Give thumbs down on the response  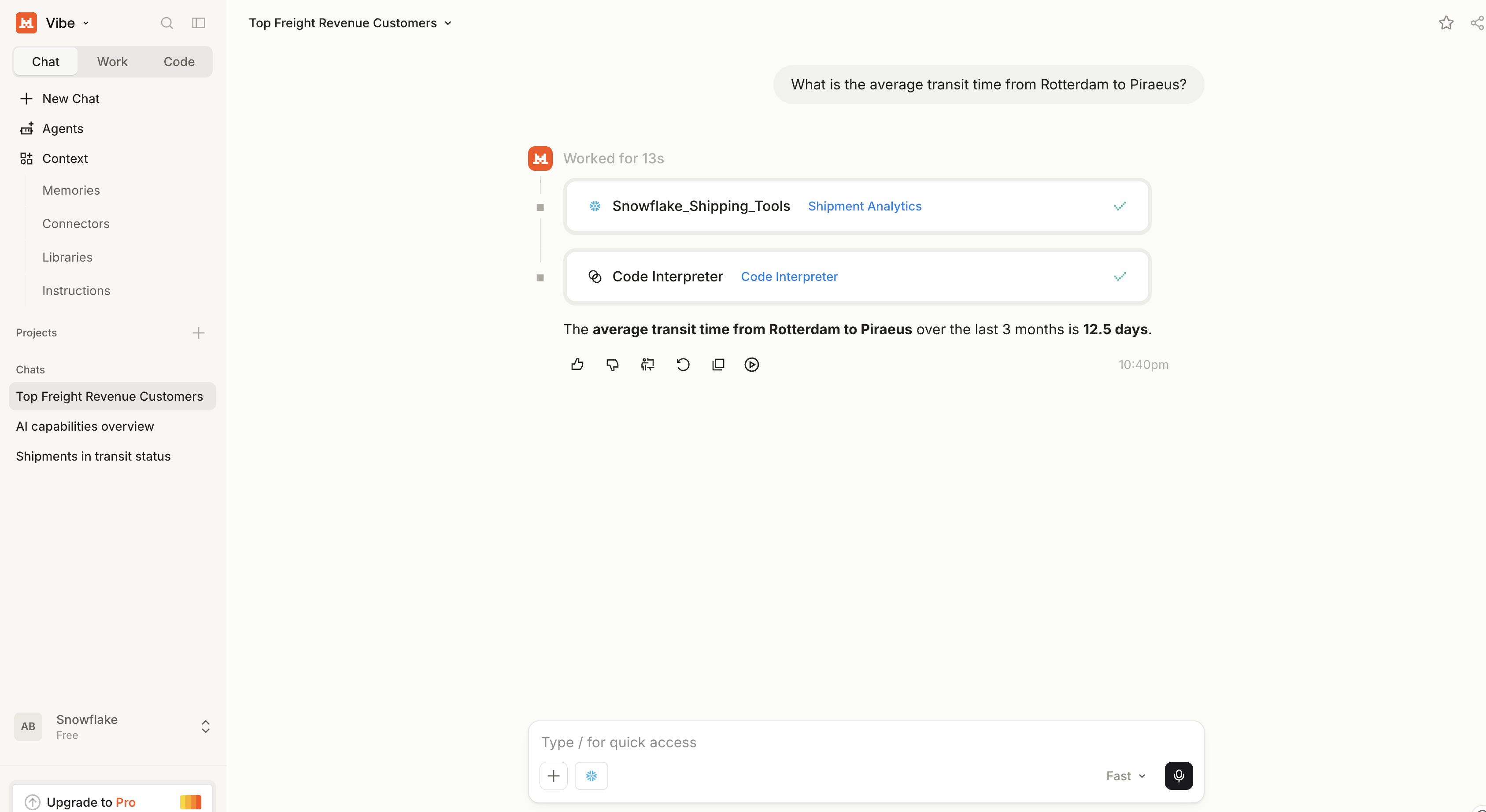click(612, 365)
